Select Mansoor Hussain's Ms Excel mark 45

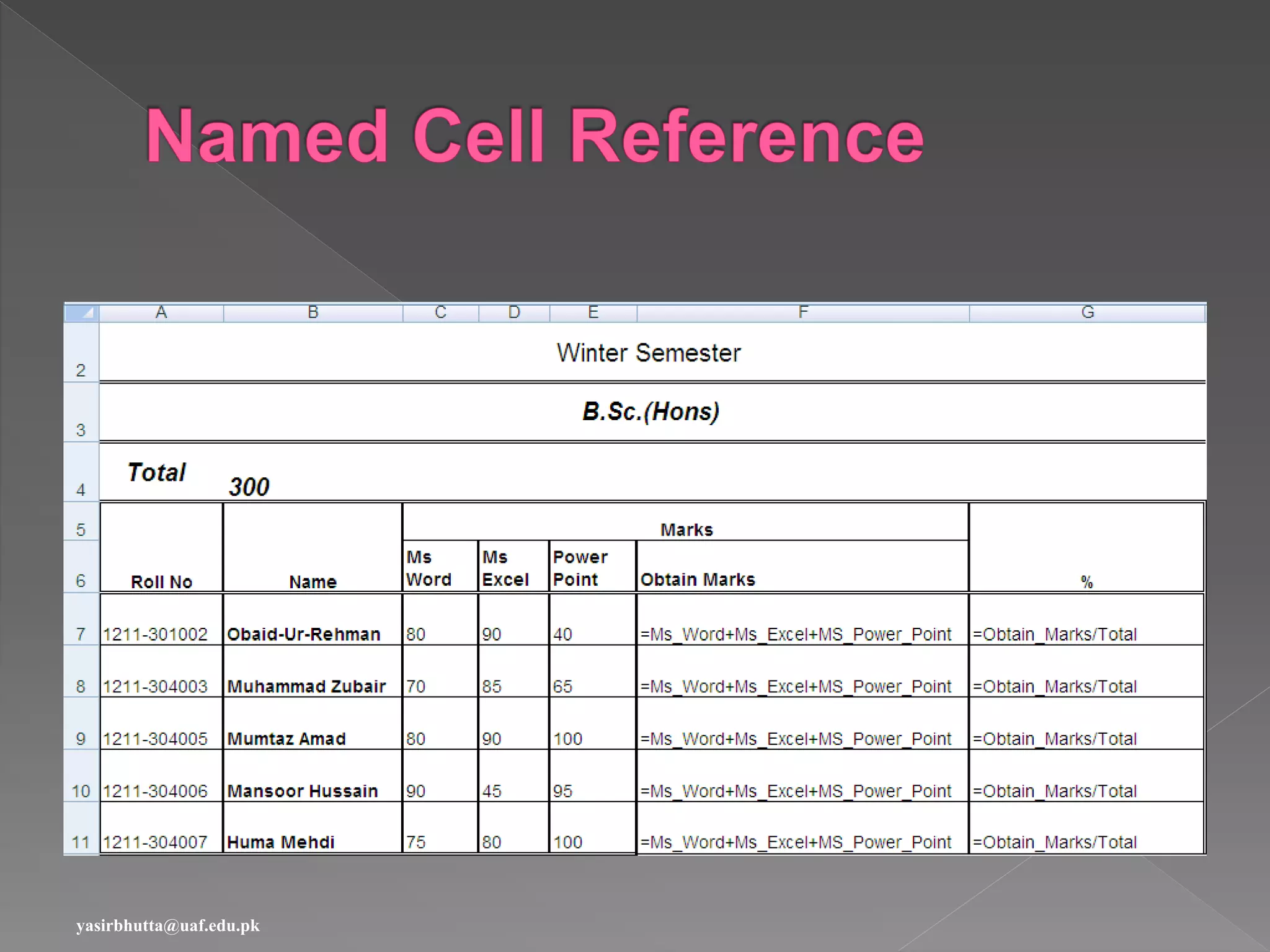(x=492, y=791)
